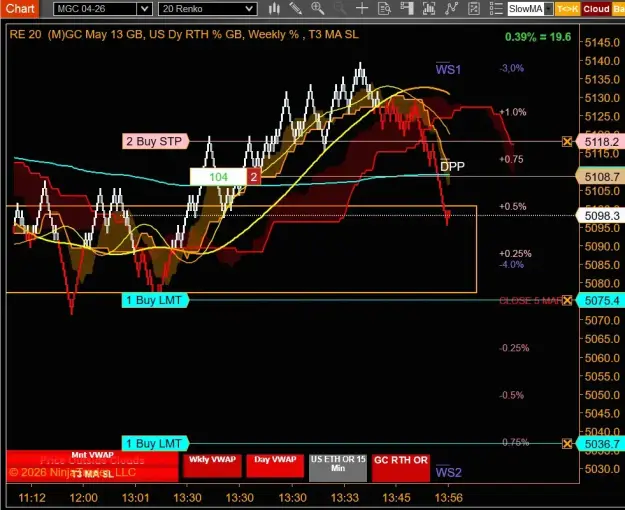The height and width of the screenshot is (510, 625).
Task: Click the 0.39% = 19.6 readout
Action: click(x=538, y=37)
